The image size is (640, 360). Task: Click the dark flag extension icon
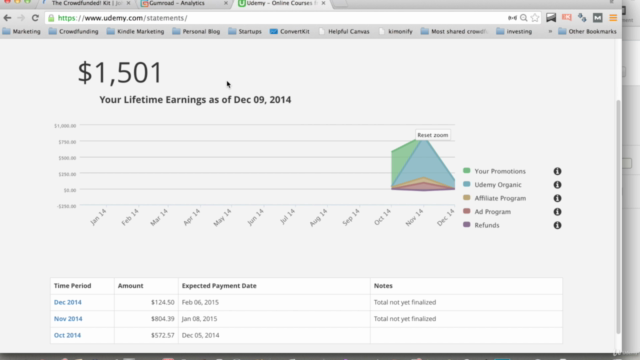coord(551,18)
